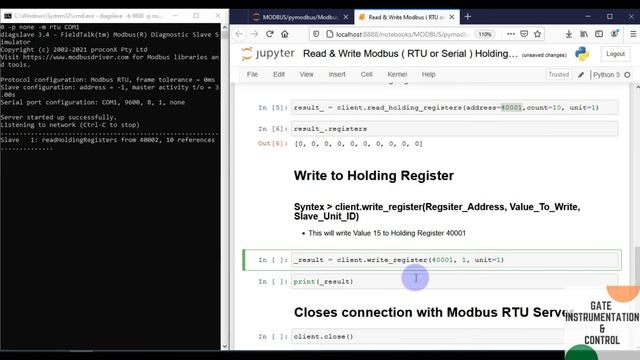
Task: Click the localhost address bar
Action: click(404, 34)
